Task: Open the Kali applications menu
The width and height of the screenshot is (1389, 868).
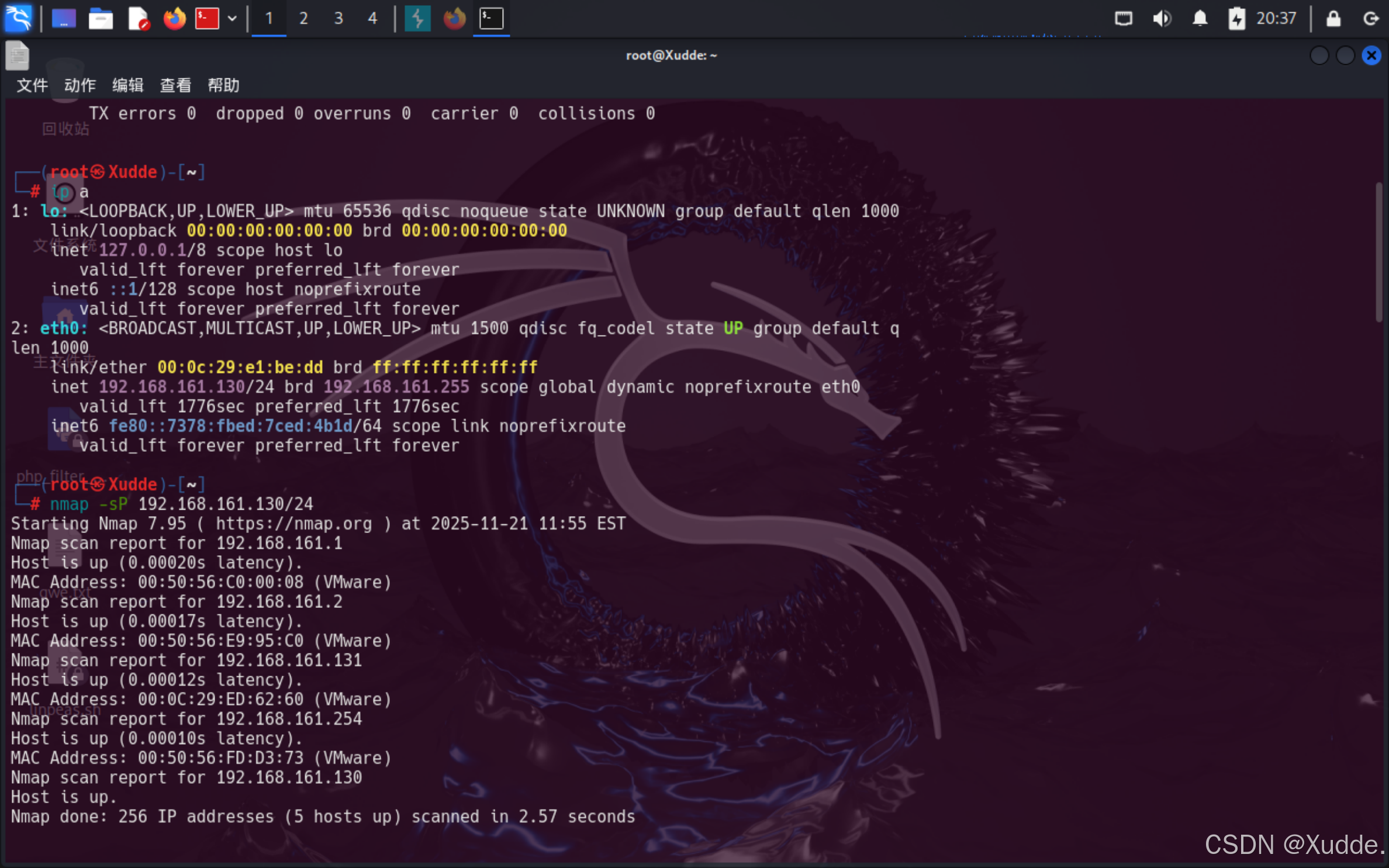Action: [19, 18]
